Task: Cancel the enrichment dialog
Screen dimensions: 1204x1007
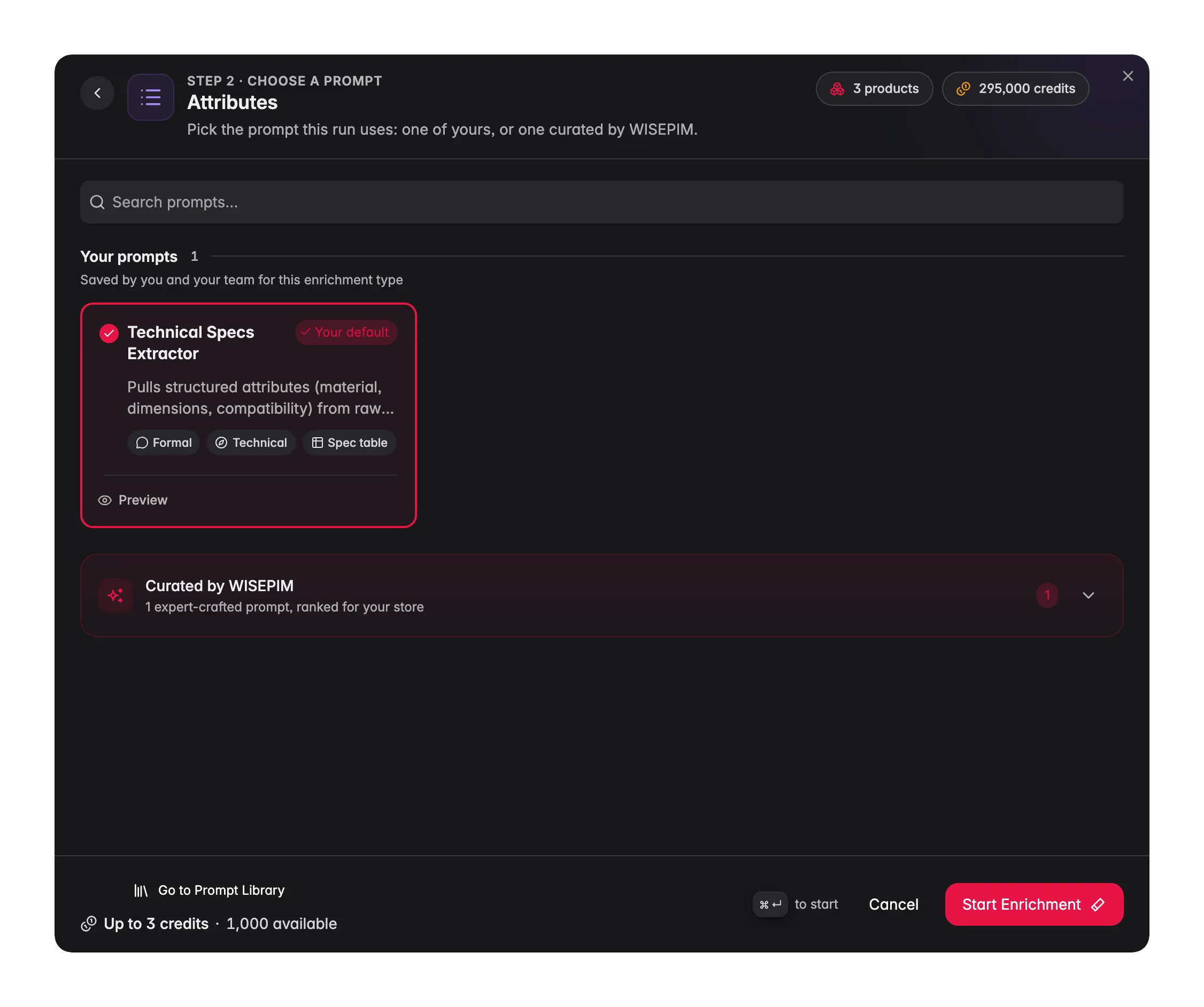Action: click(893, 904)
